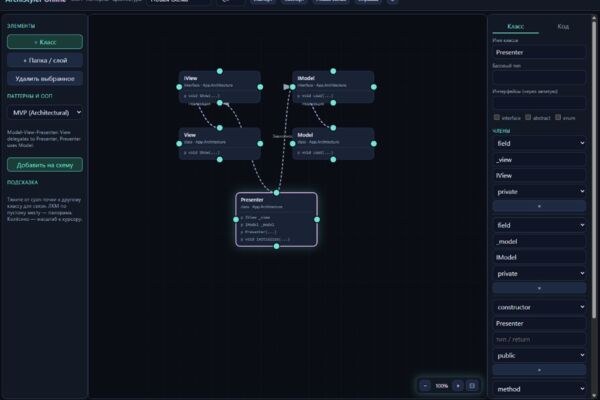Image resolution: width=600 pixels, height=400 pixels.
Task: Tick the enum checkbox
Action: [x=558, y=117]
